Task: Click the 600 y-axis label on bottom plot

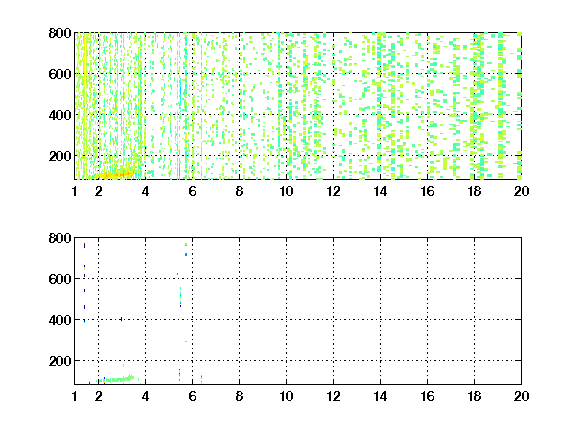Action: 60,279
